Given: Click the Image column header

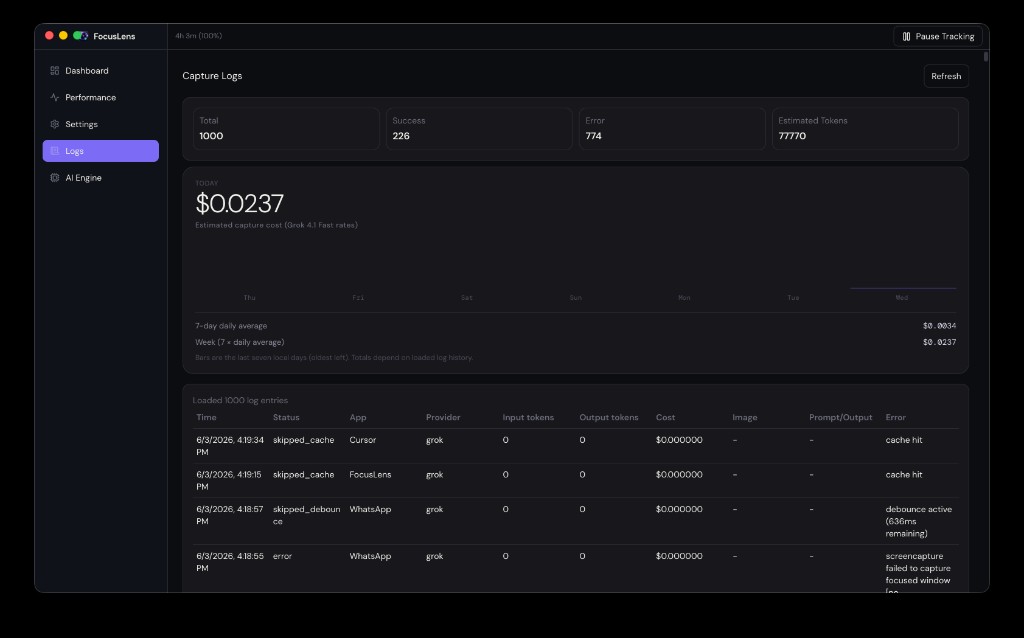Looking at the screenshot, I should [744, 417].
